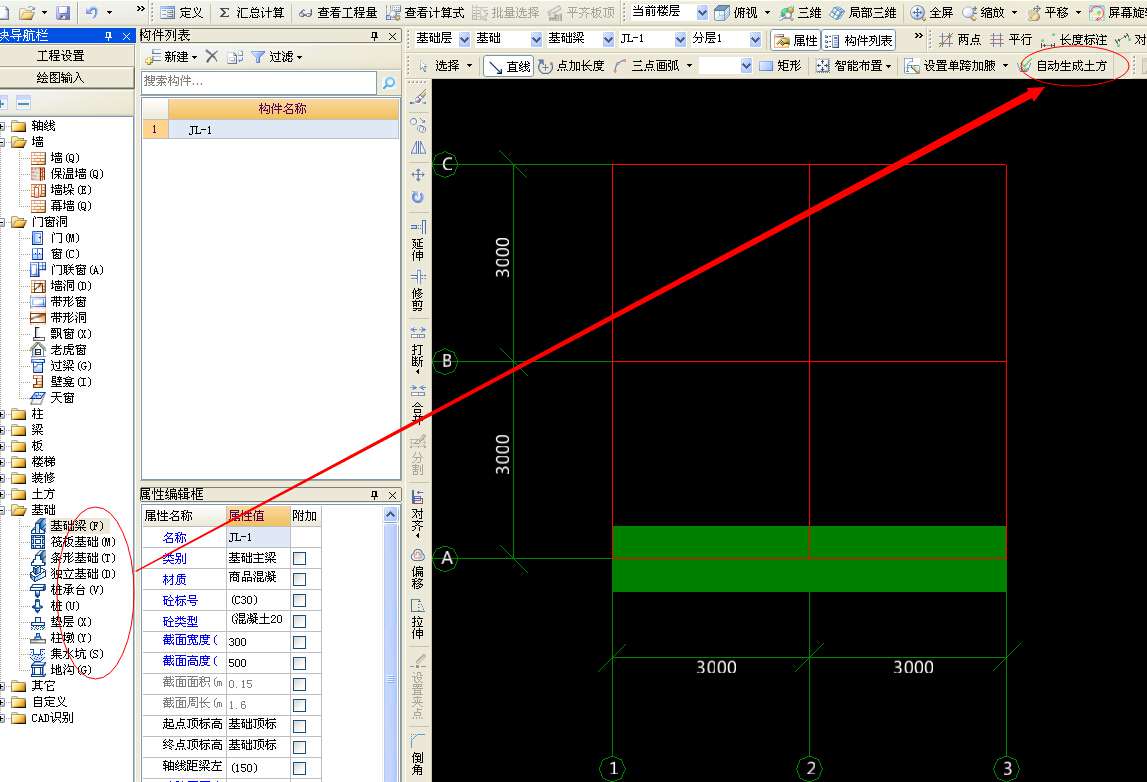The width and height of the screenshot is (1147, 782).
Task: Click the search magnifier in 构件列表
Action: 388,83
